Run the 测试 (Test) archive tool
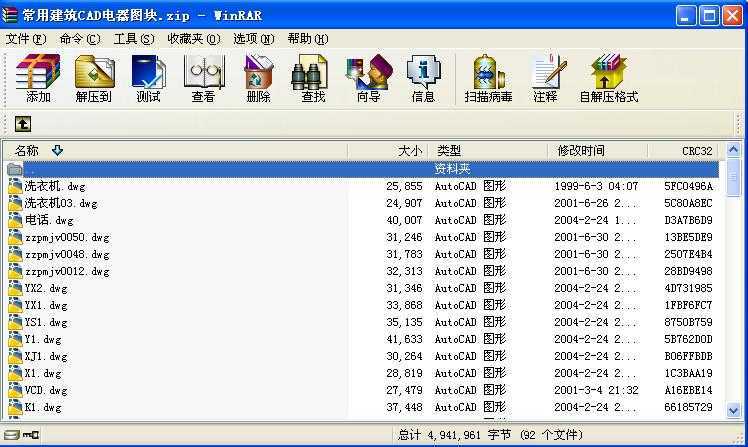The height and width of the screenshot is (447, 748). [148, 78]
